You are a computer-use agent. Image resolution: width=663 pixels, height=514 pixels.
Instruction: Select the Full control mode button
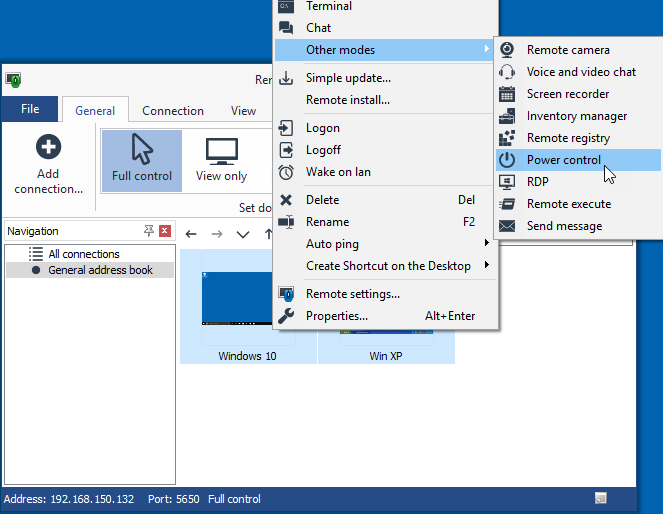click(142, 160)
